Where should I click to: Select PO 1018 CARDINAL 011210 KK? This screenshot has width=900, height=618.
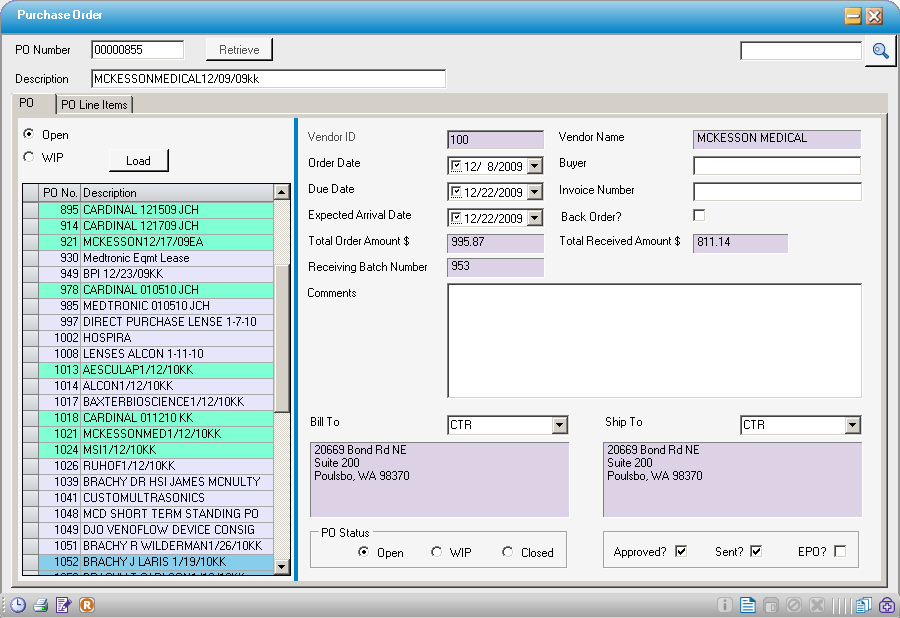point(150,418)
